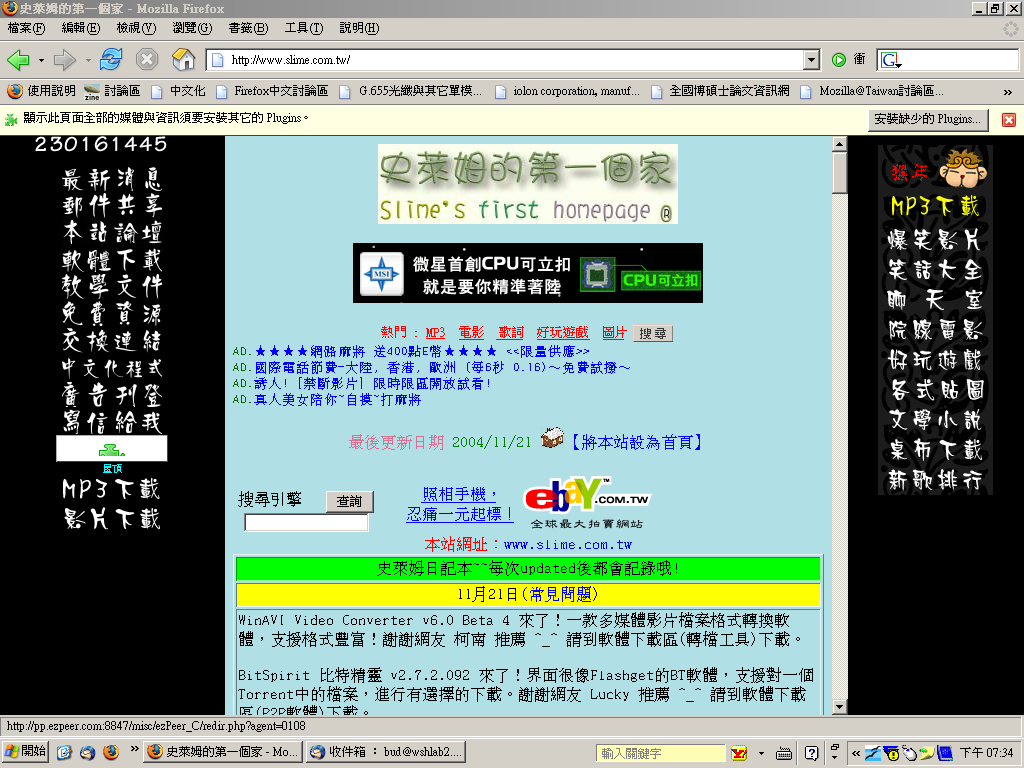Open the 使用說明 bookmark
Screen dimensions: 1024x768
tap(42, 91)
